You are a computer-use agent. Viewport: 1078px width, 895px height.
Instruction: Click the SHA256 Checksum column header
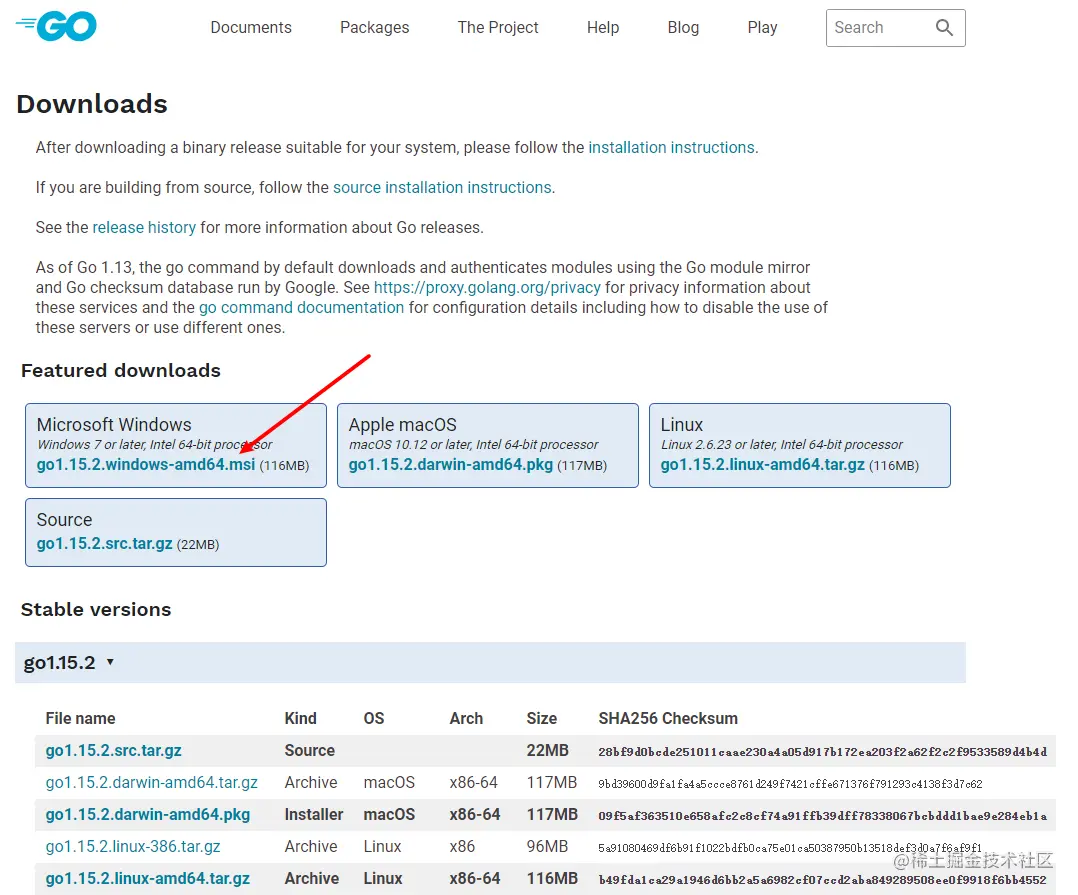[x=668, y=718]
